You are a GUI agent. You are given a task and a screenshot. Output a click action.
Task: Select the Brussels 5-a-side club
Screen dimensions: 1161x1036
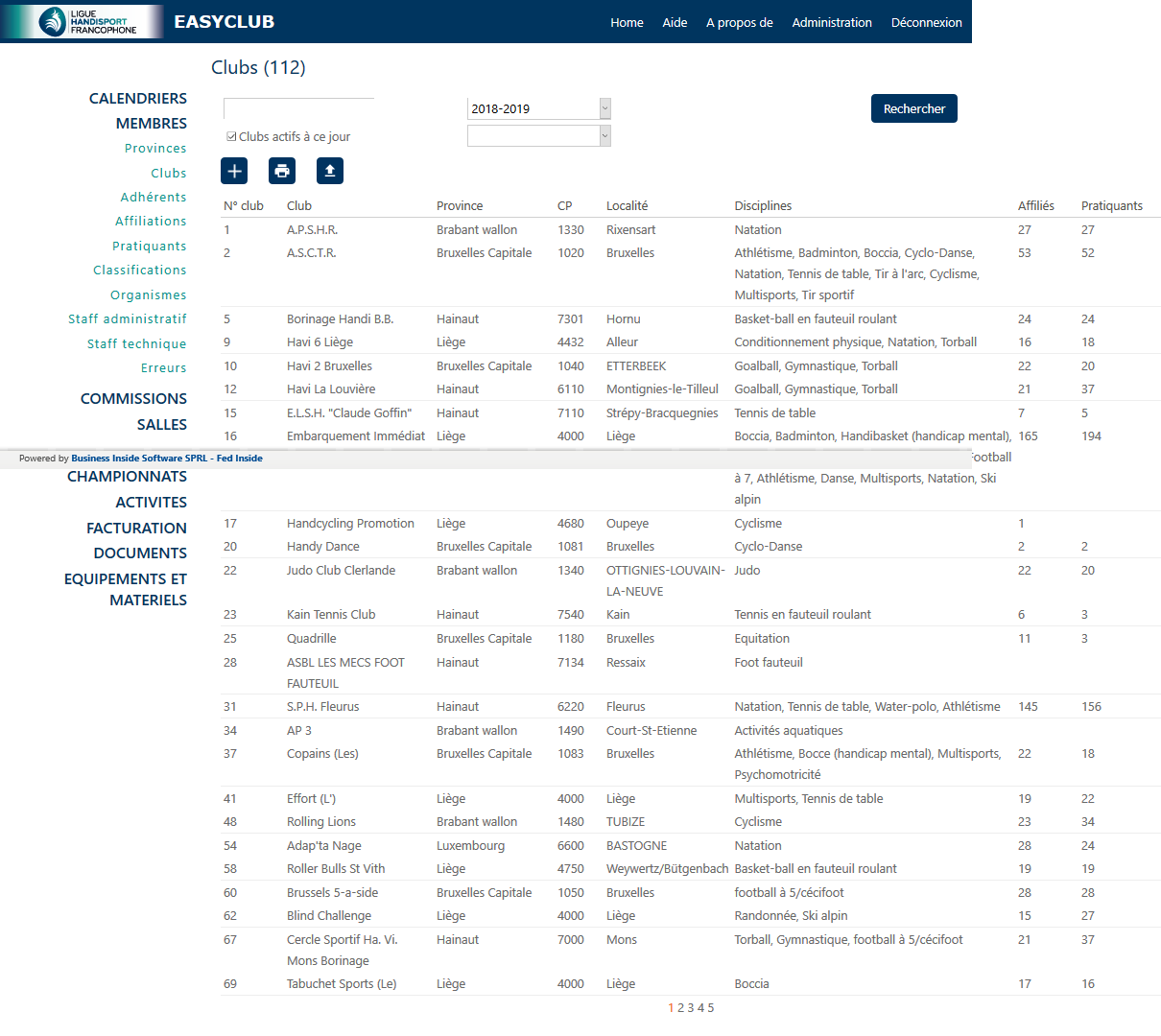click(332, 892)
